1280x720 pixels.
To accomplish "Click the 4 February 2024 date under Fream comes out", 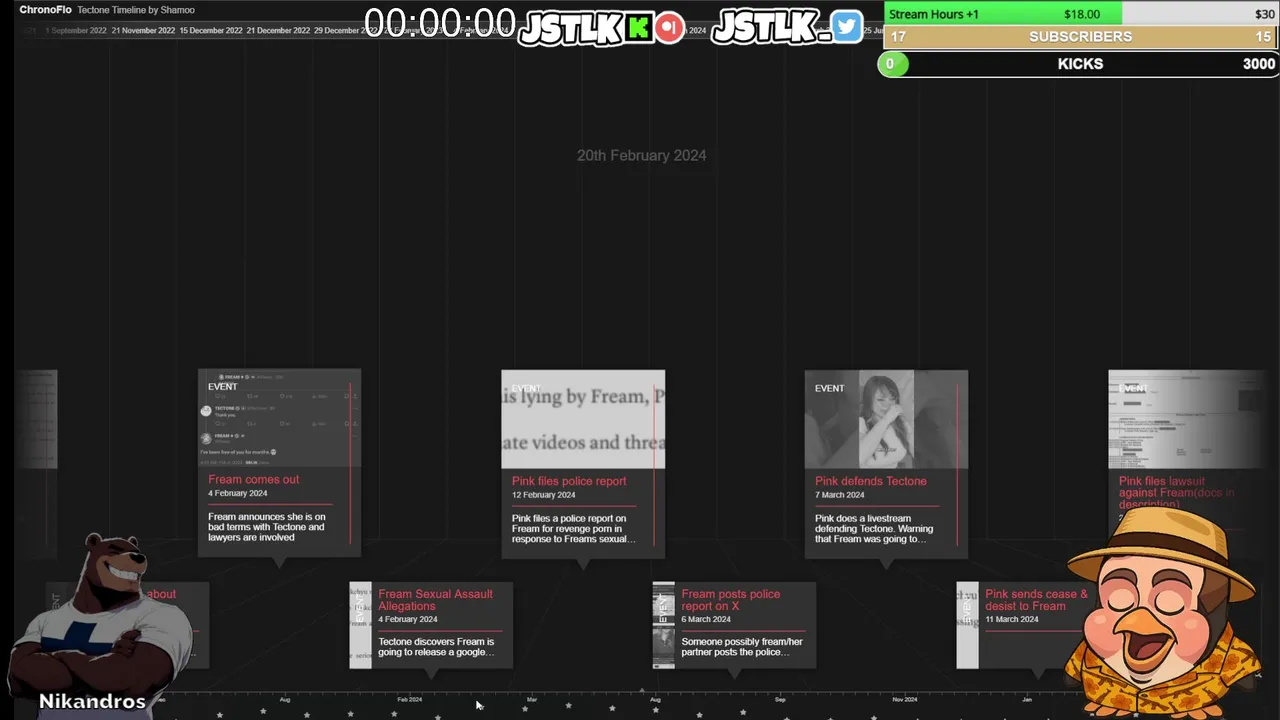I will (x=238, y=494).
